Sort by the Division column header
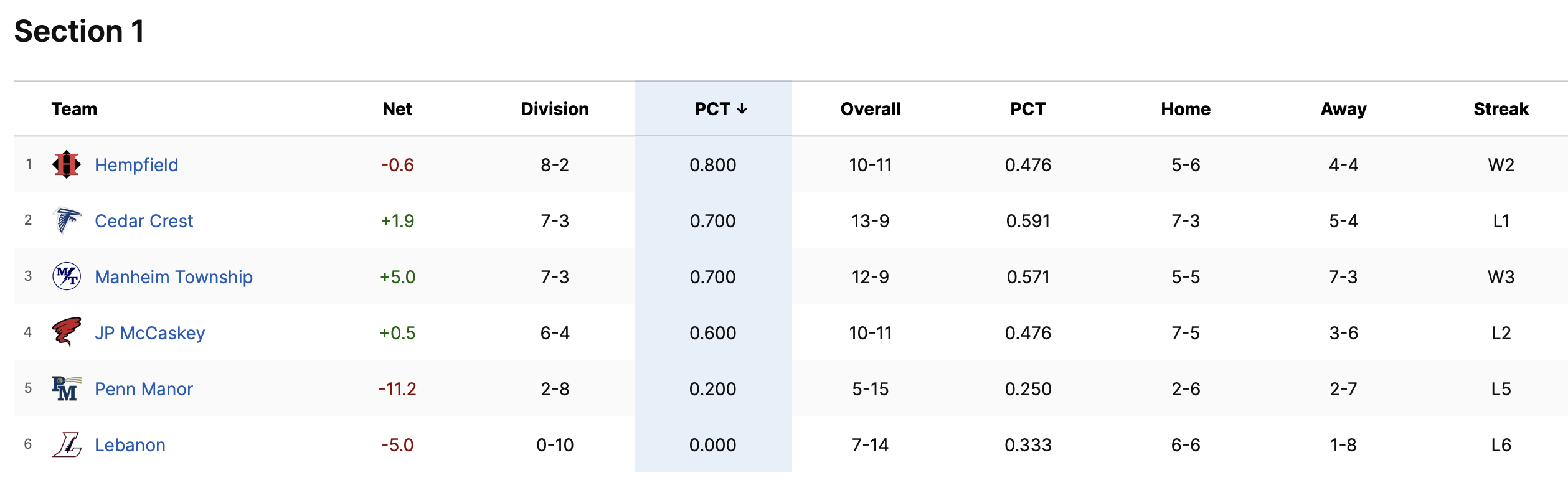Screen dimensions: 1568x498 click(x=555, y=109)
